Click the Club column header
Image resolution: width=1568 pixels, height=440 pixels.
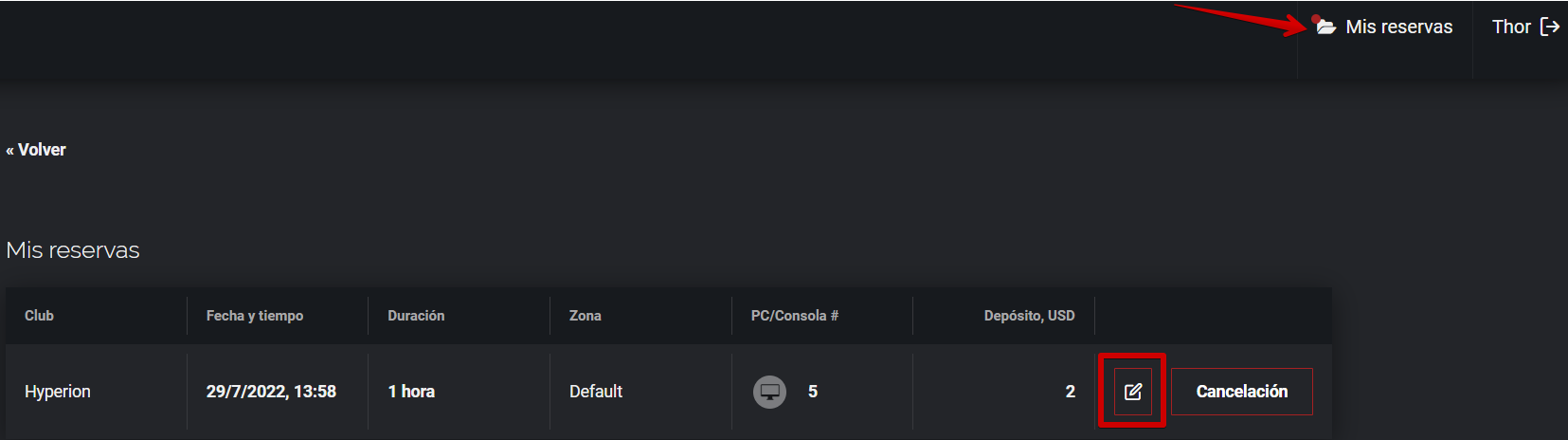click(39, 316)
